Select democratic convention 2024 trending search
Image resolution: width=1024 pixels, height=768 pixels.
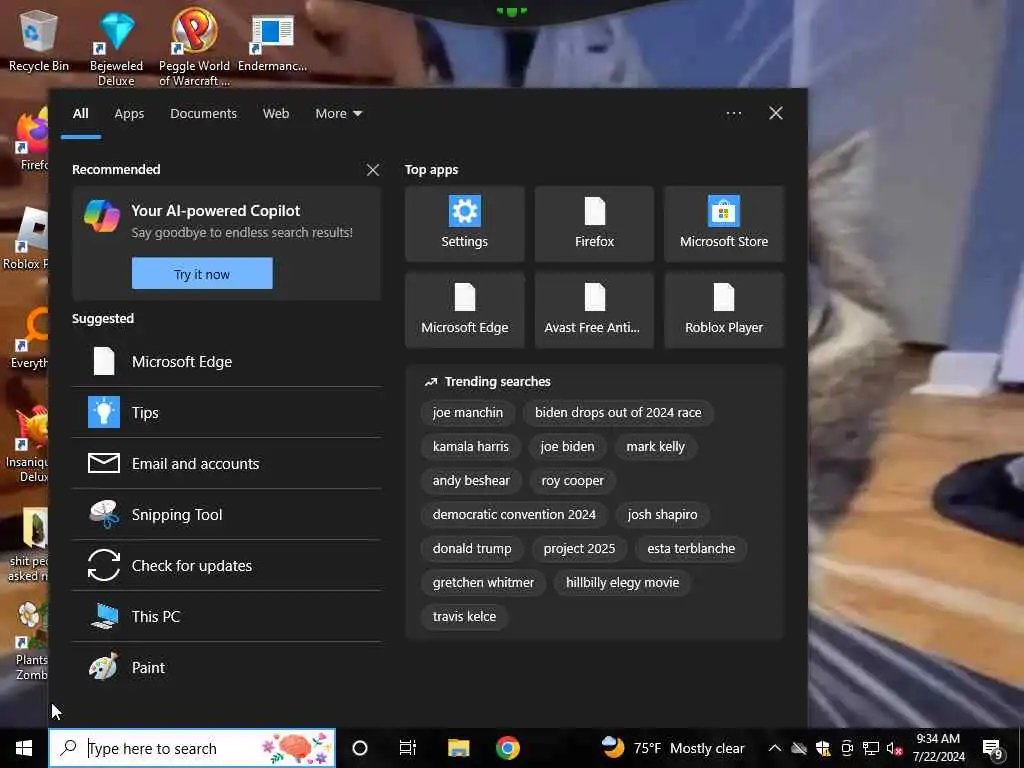pos(514,515)
